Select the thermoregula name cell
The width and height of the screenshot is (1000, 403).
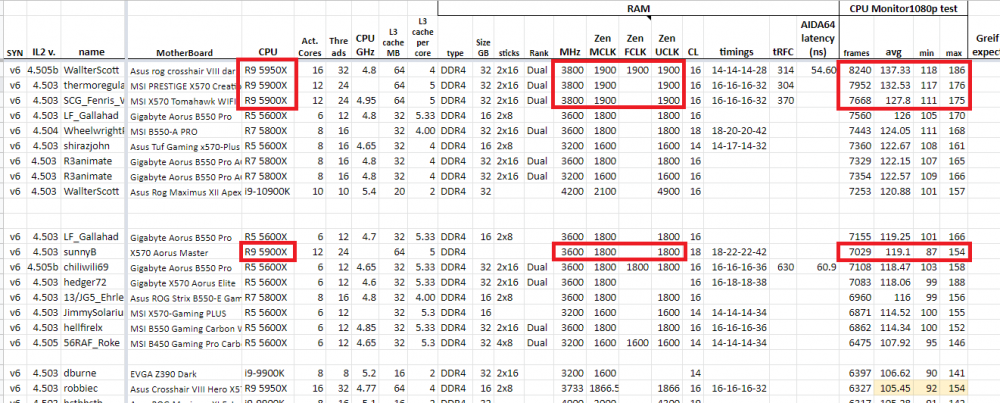tap(92, 85)
